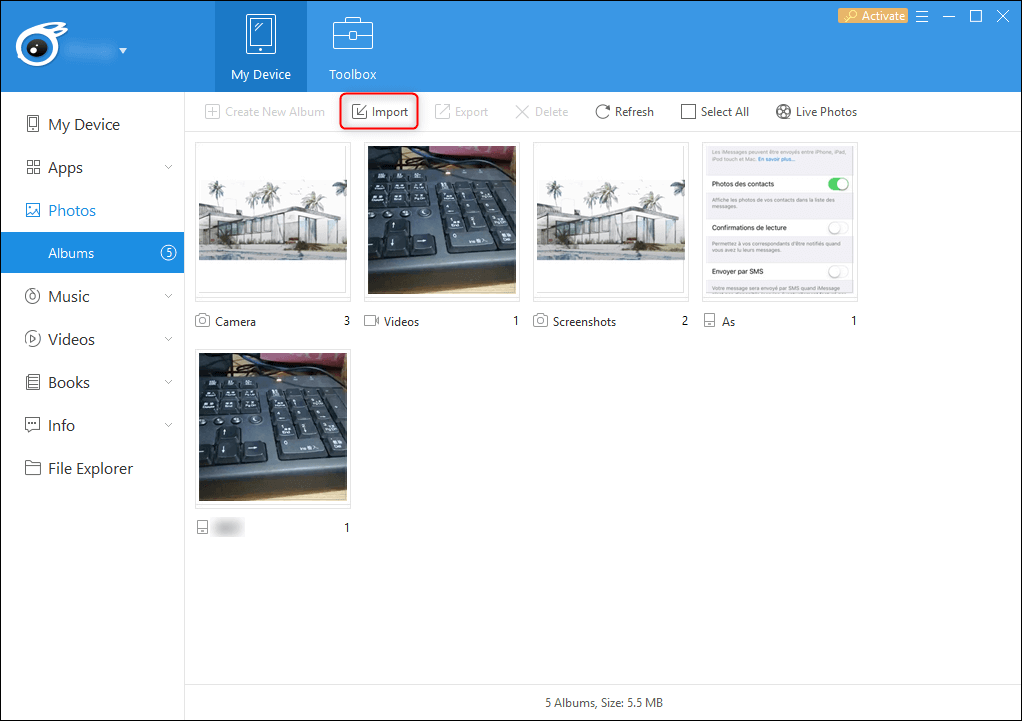Tick the Select All checkbox
Image resolution: width=1022 pixels, height=721 pixels.
[x=688, y=111]
